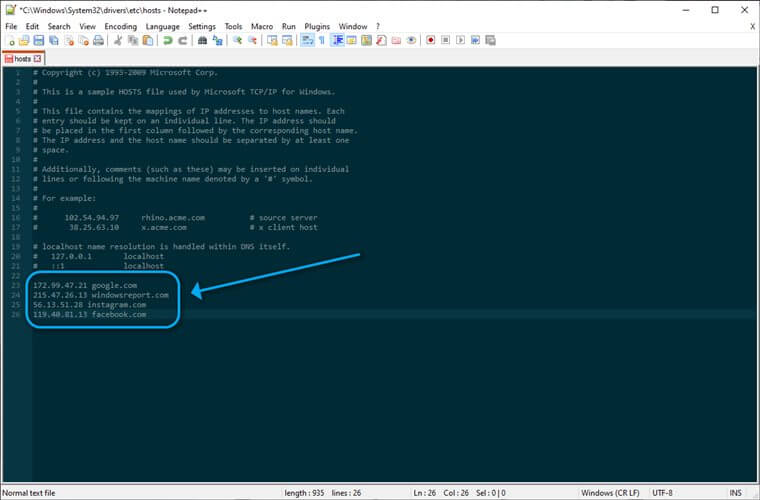Viewport: 760px width, 500px height.
Task: Click the Close document toolbar icon
Action: [x=69, y=41]
